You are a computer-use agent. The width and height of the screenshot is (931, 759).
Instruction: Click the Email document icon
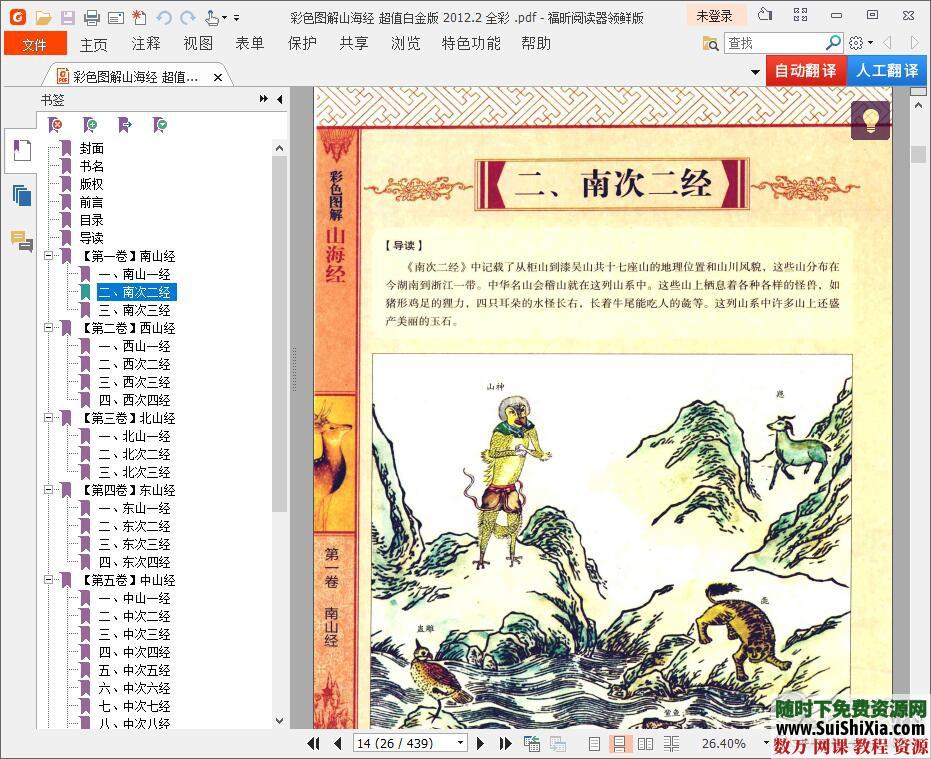[x=115, y=16]
